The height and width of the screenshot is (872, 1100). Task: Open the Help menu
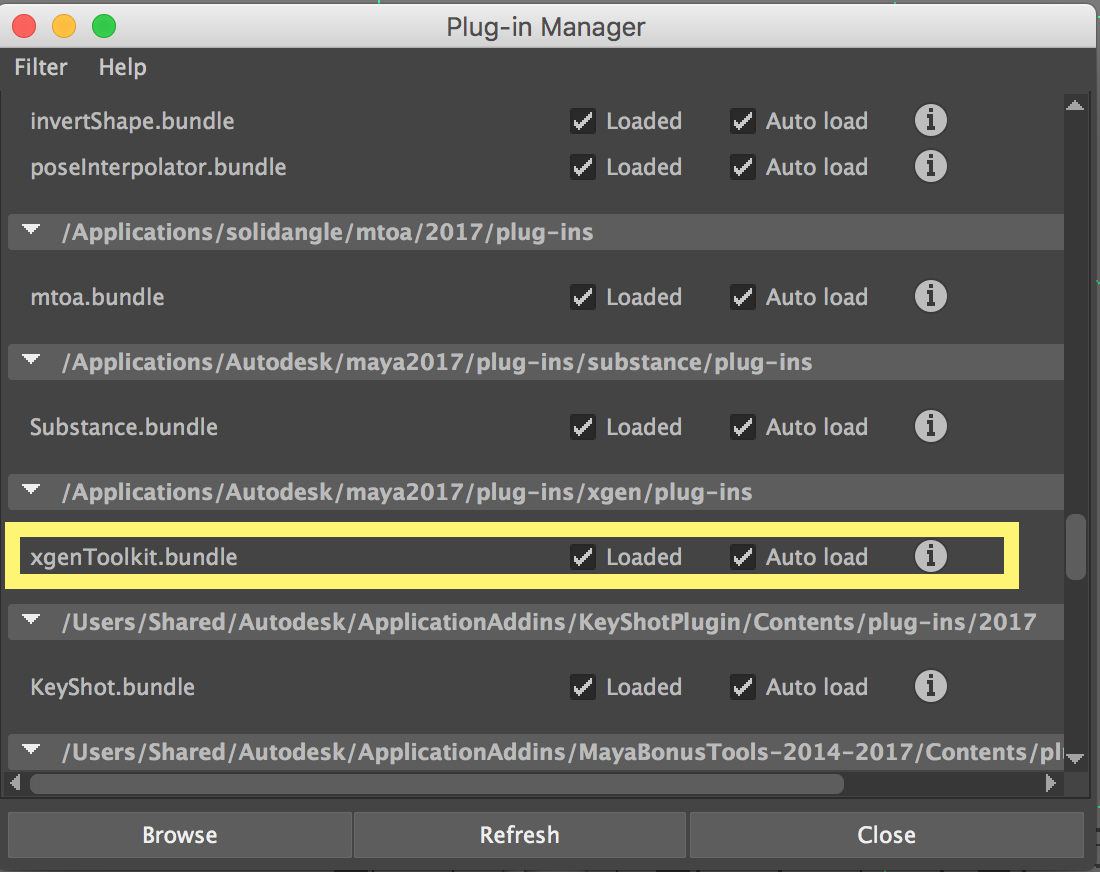(122, 67)
